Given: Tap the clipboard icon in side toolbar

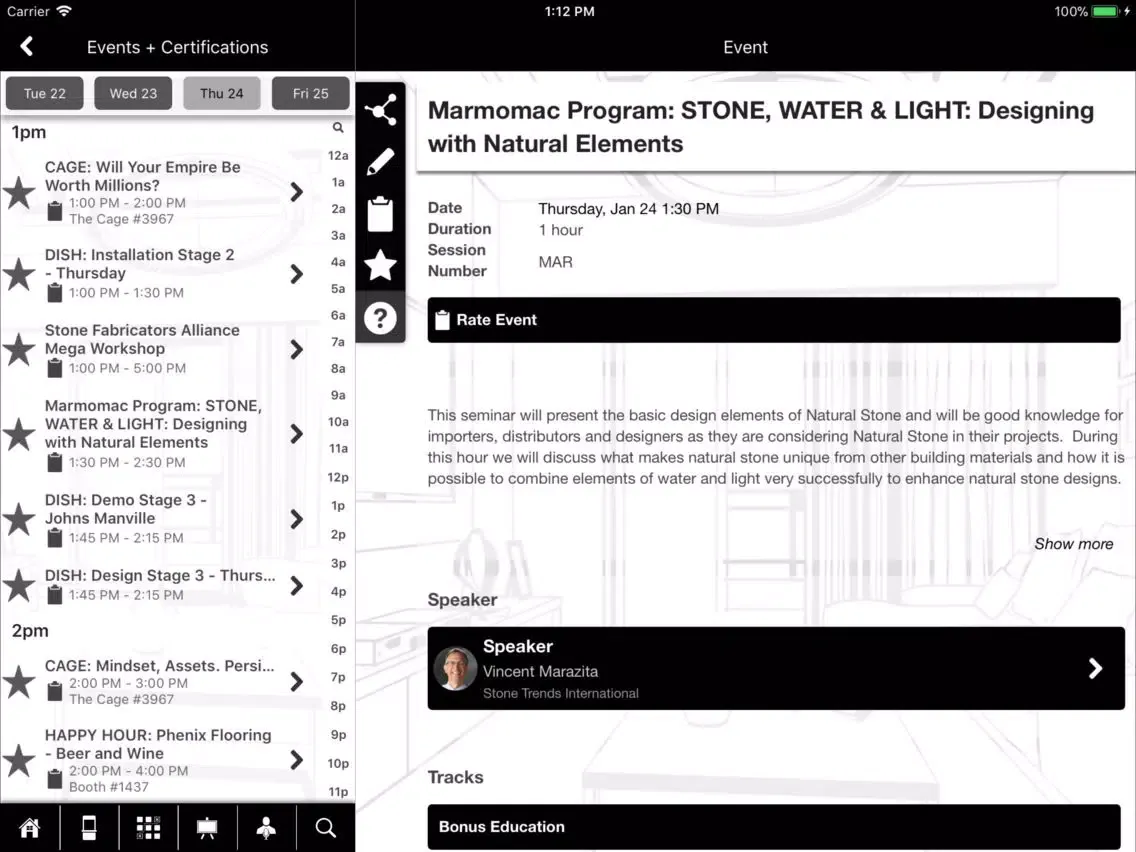Looking at the screenshot, I should (380, 214).
